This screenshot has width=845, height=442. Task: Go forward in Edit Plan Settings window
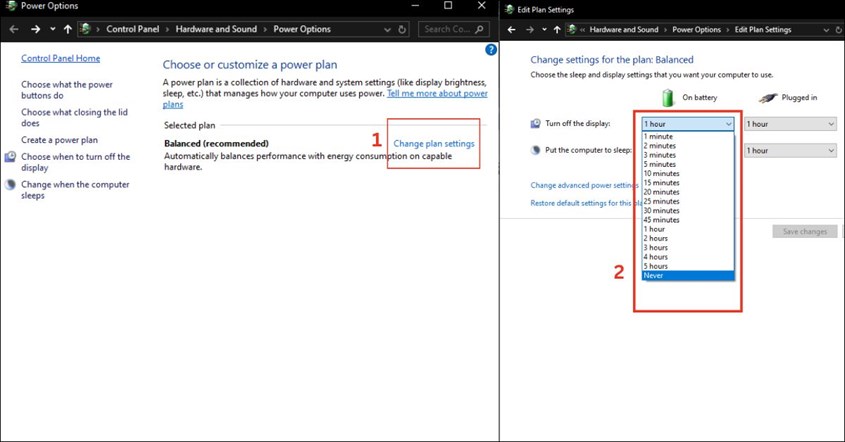tap(530, 30)
